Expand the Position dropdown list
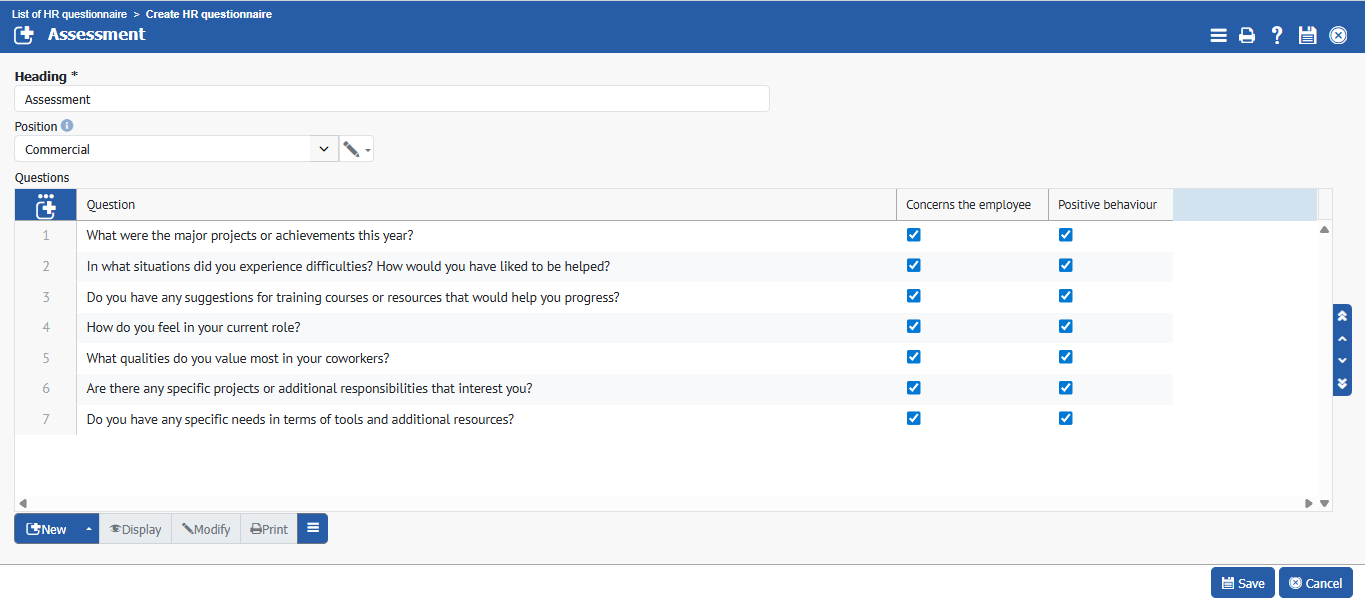The image size is (1365, 599). pyautogui.click(x=324, y=149)
